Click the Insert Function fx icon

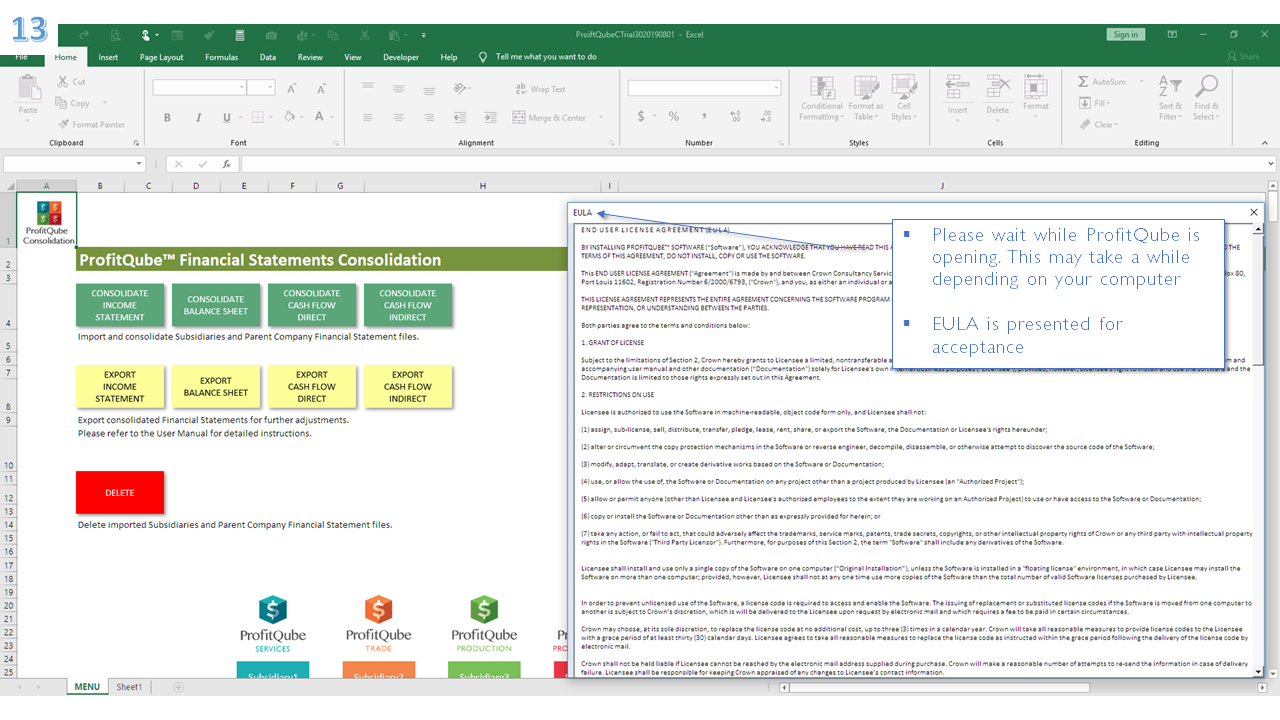click(x=227, y=164)
